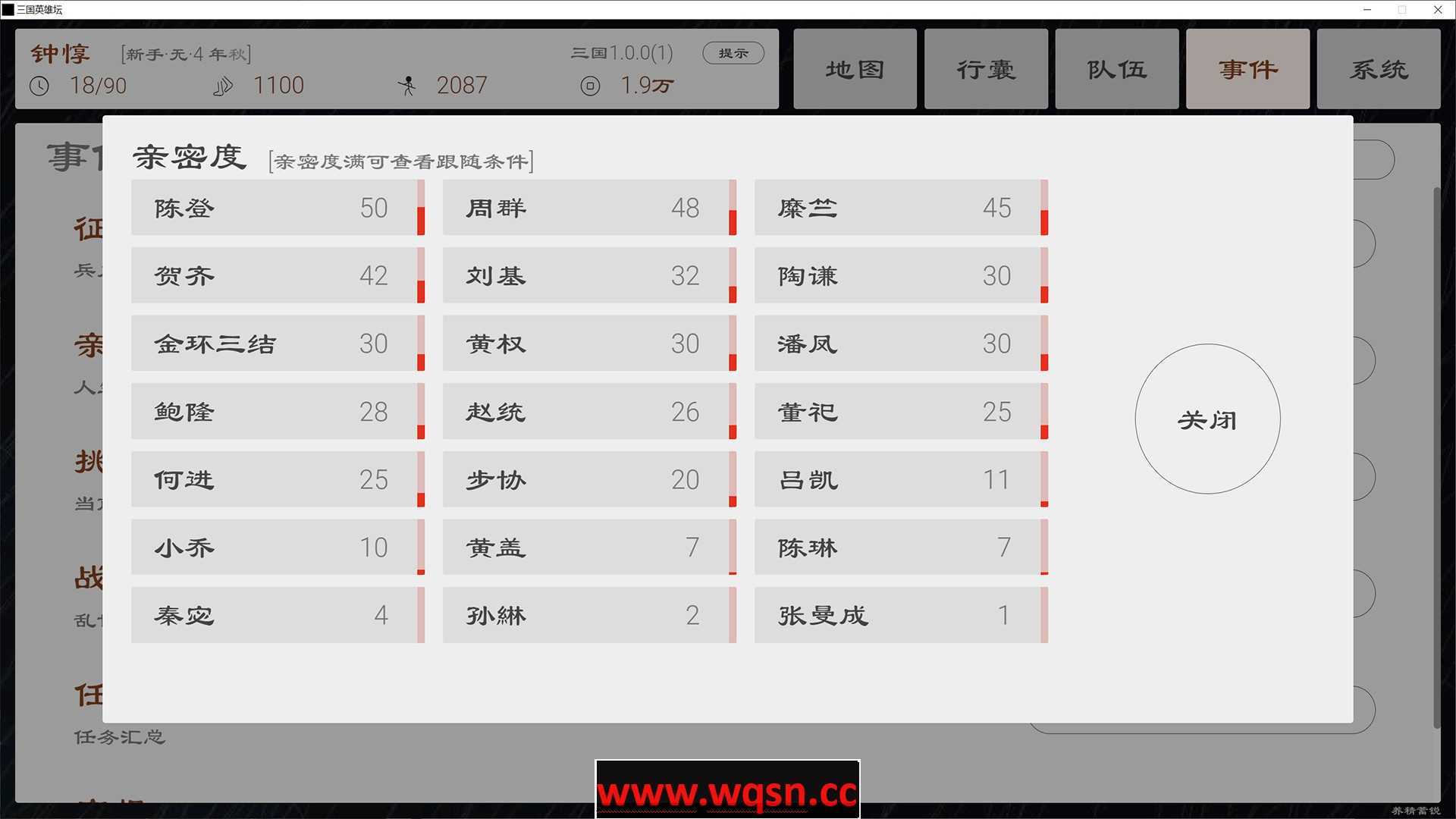
Task: Open the 行囊 (Inventory) panel
Action: coord(984,68)
